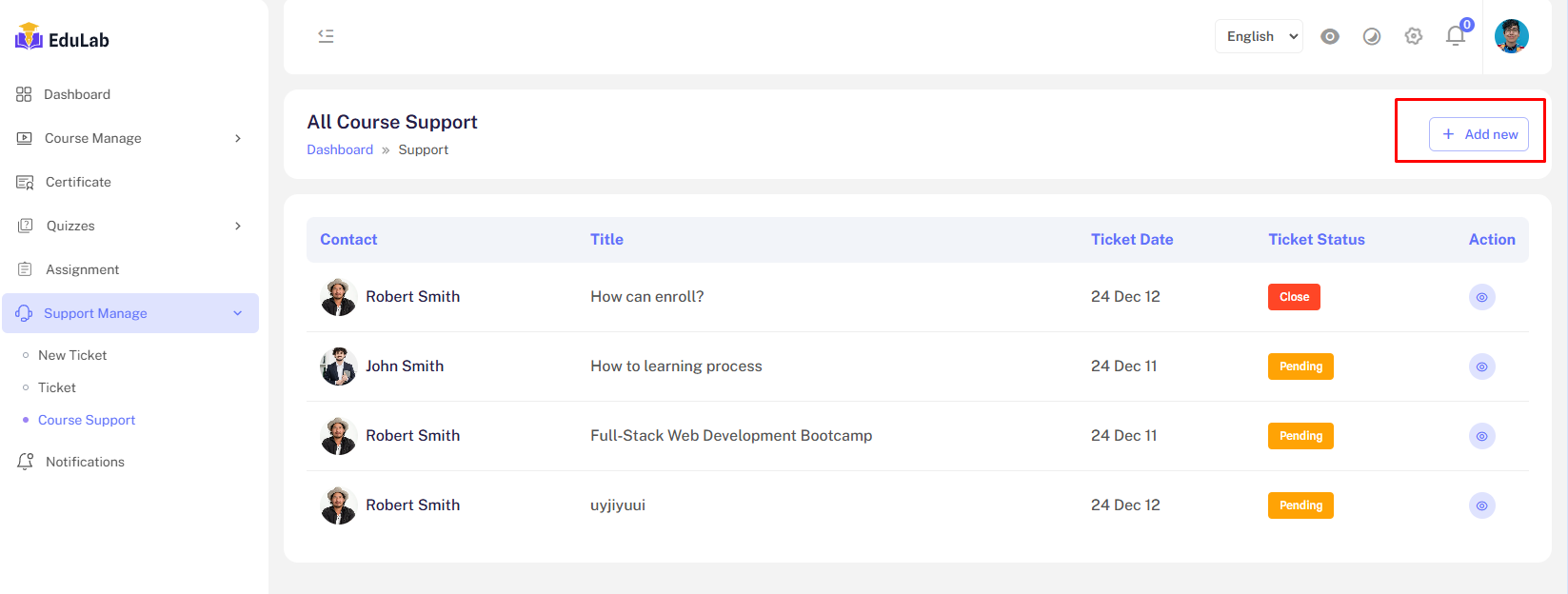Screen dimensions: 1568x594
Task: Expand the Course Manage menu
Action: [130, 138]
